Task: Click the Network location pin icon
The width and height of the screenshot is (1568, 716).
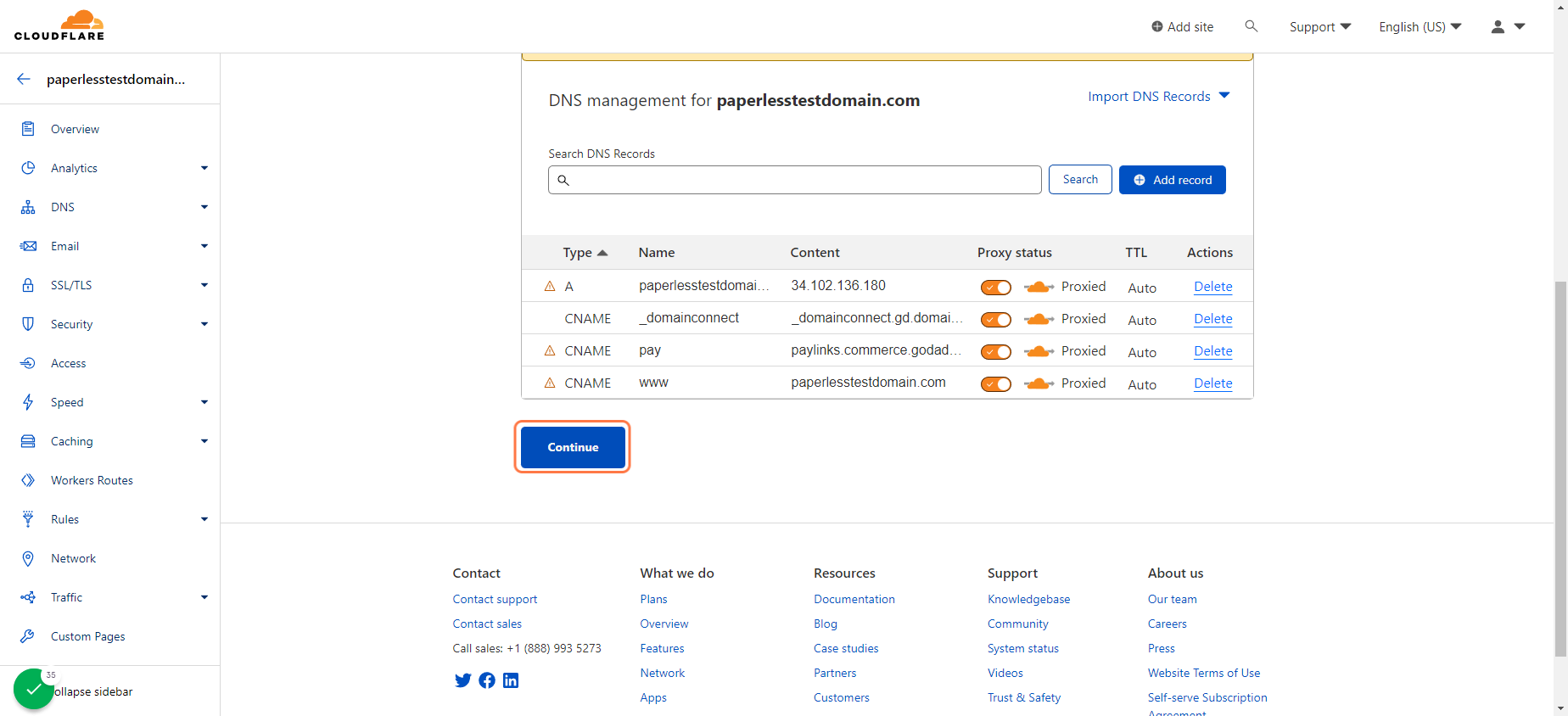Action: tap(28, 558)
